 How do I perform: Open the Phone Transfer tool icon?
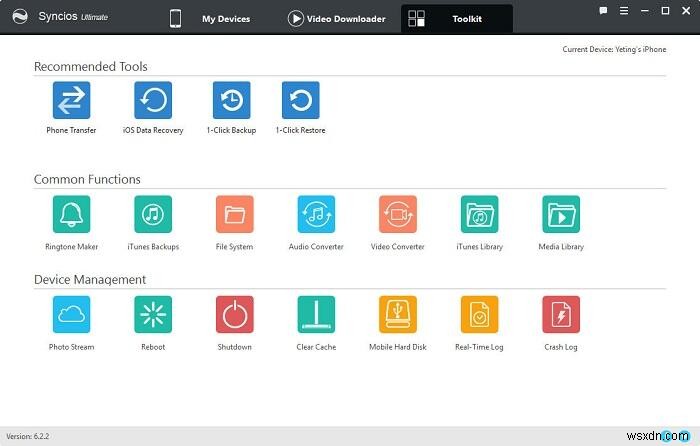click(71, 100)
